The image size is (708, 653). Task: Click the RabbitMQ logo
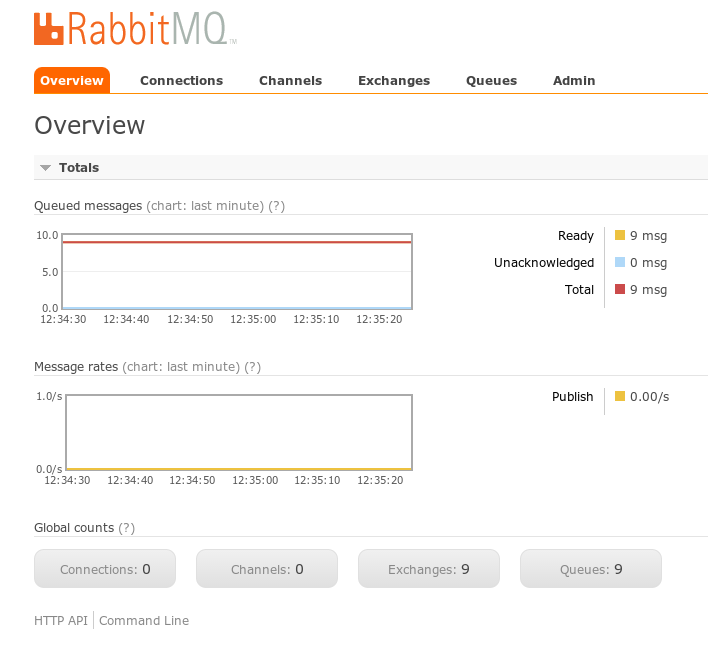[135, 28]
